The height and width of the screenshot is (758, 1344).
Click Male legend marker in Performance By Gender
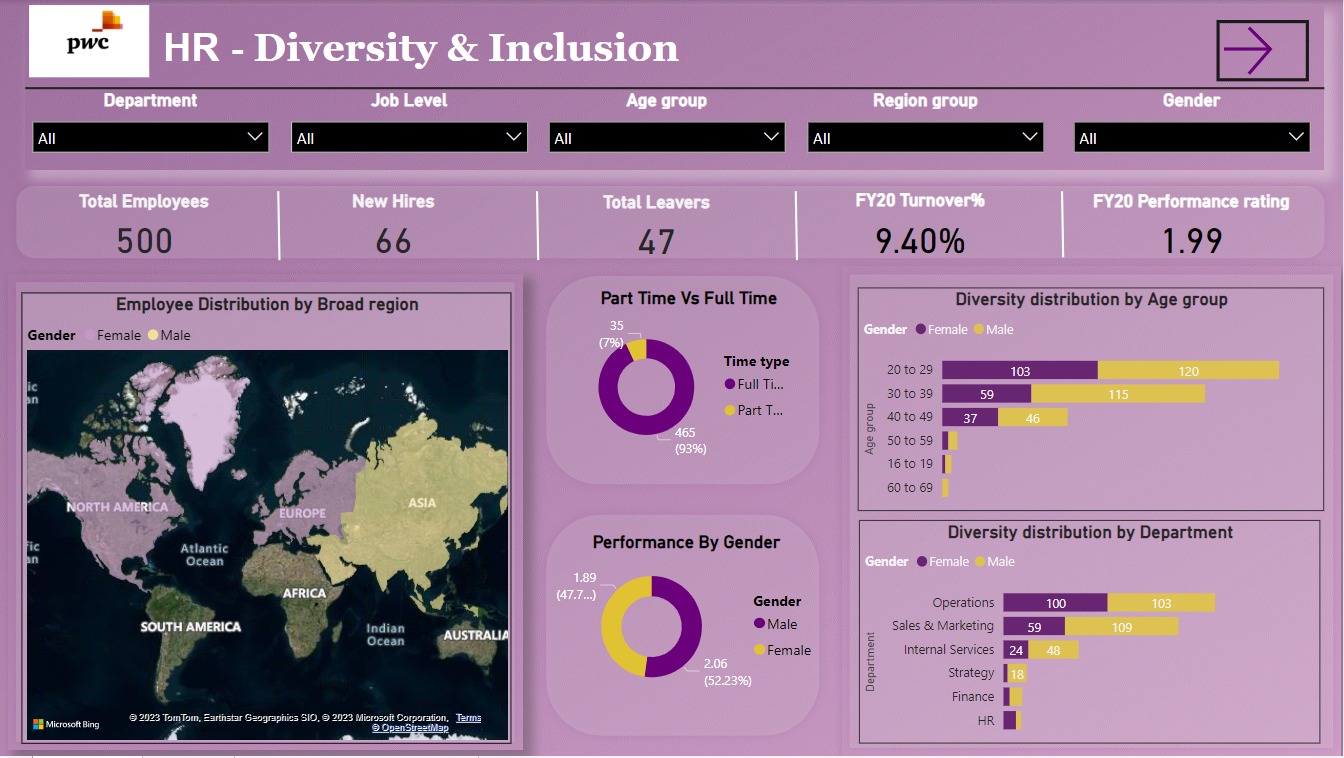[759, 624]
